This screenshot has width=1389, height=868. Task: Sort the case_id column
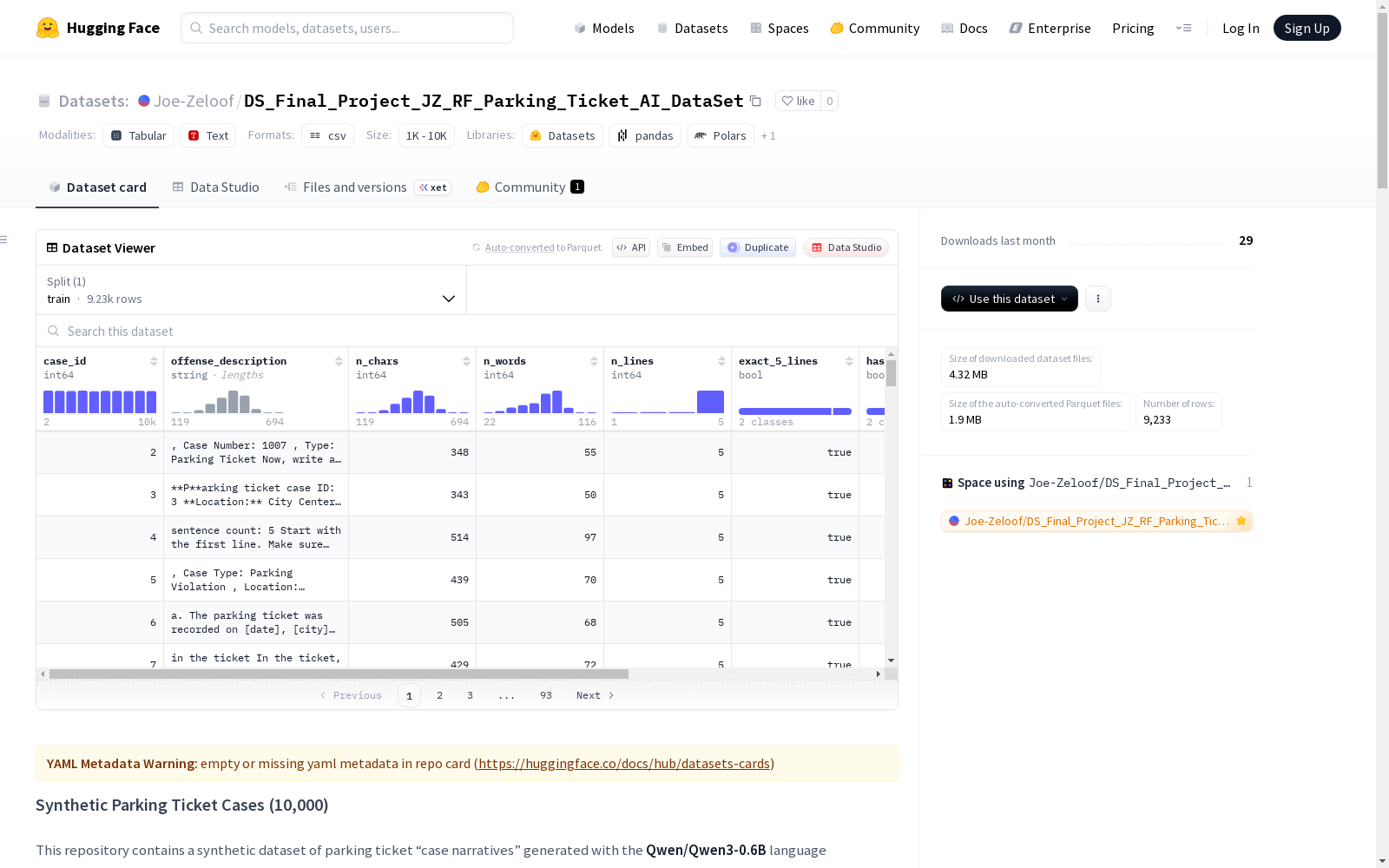154,361
